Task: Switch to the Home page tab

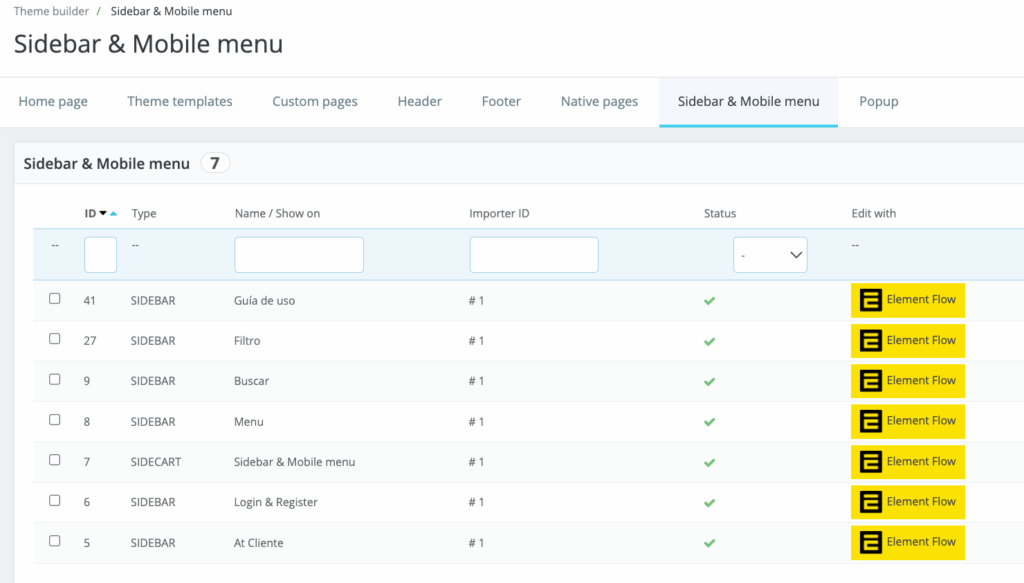Action: pyautogui.click(x=53, y=101)
